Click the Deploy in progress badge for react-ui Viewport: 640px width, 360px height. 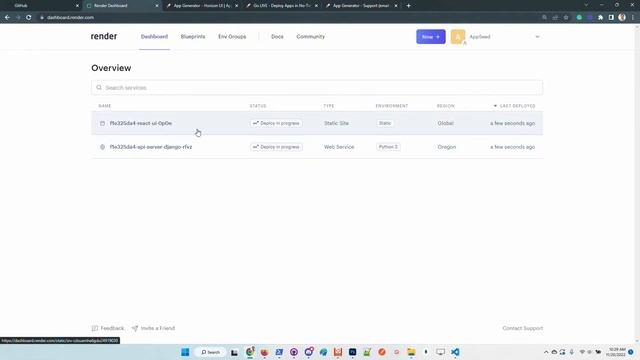[x=276, y=123]
